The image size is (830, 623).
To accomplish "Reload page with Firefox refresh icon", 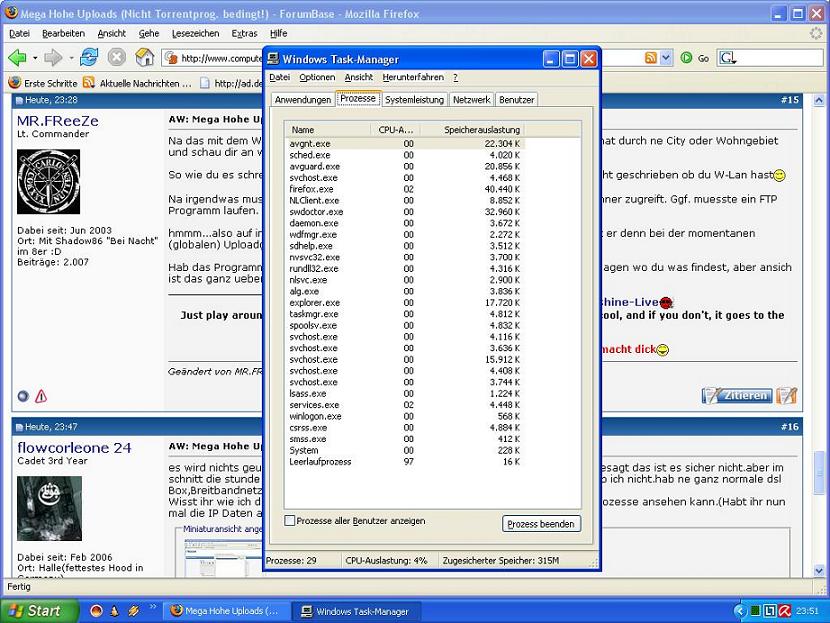I will [x=89, y=57].
